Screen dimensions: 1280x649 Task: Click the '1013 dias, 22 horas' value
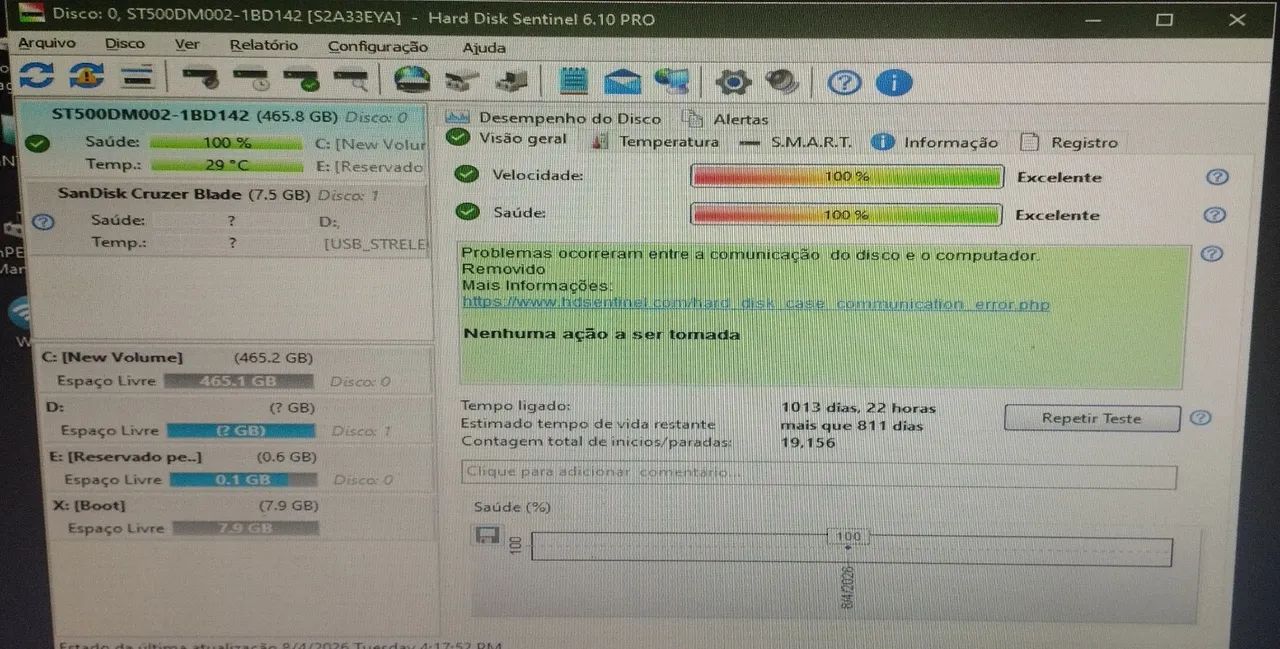tap(858, 408)
